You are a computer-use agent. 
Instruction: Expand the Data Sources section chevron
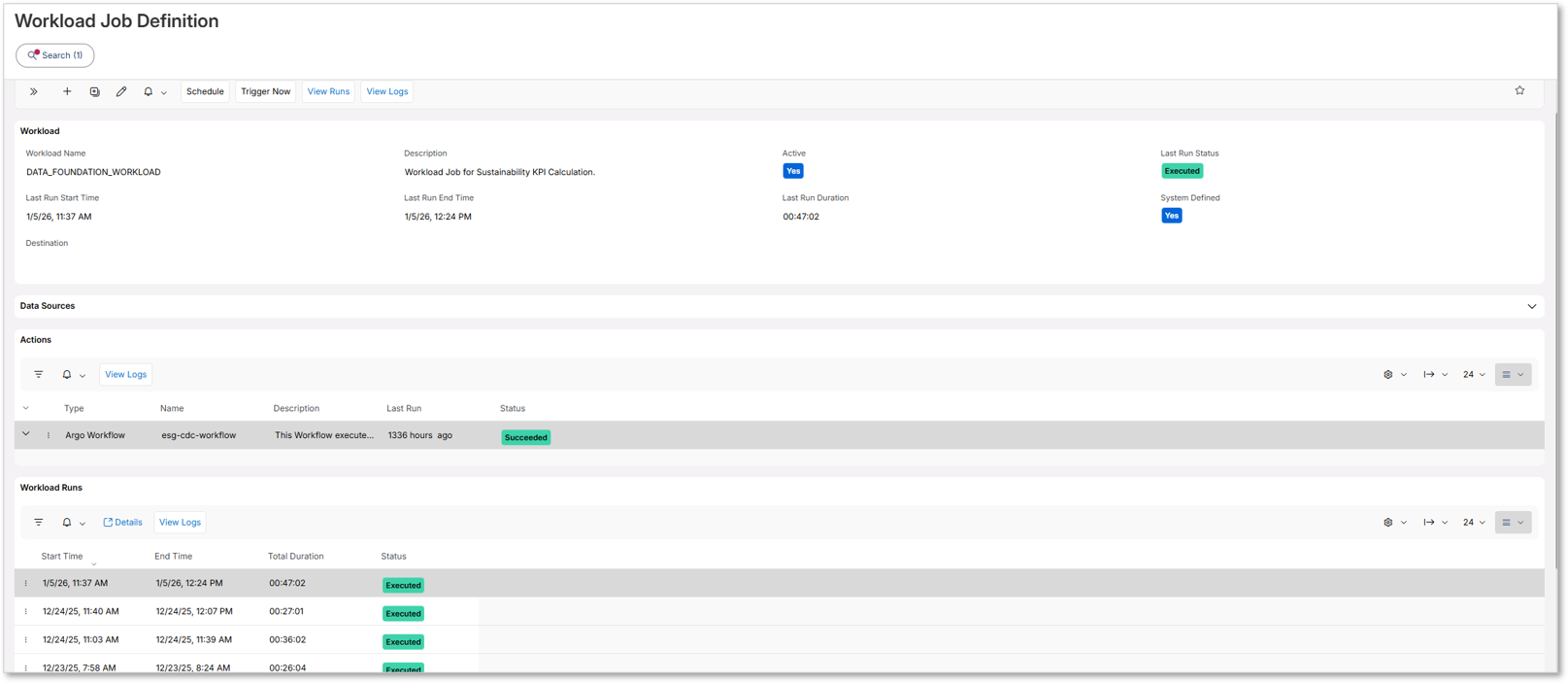click(x=1532, y=306)
